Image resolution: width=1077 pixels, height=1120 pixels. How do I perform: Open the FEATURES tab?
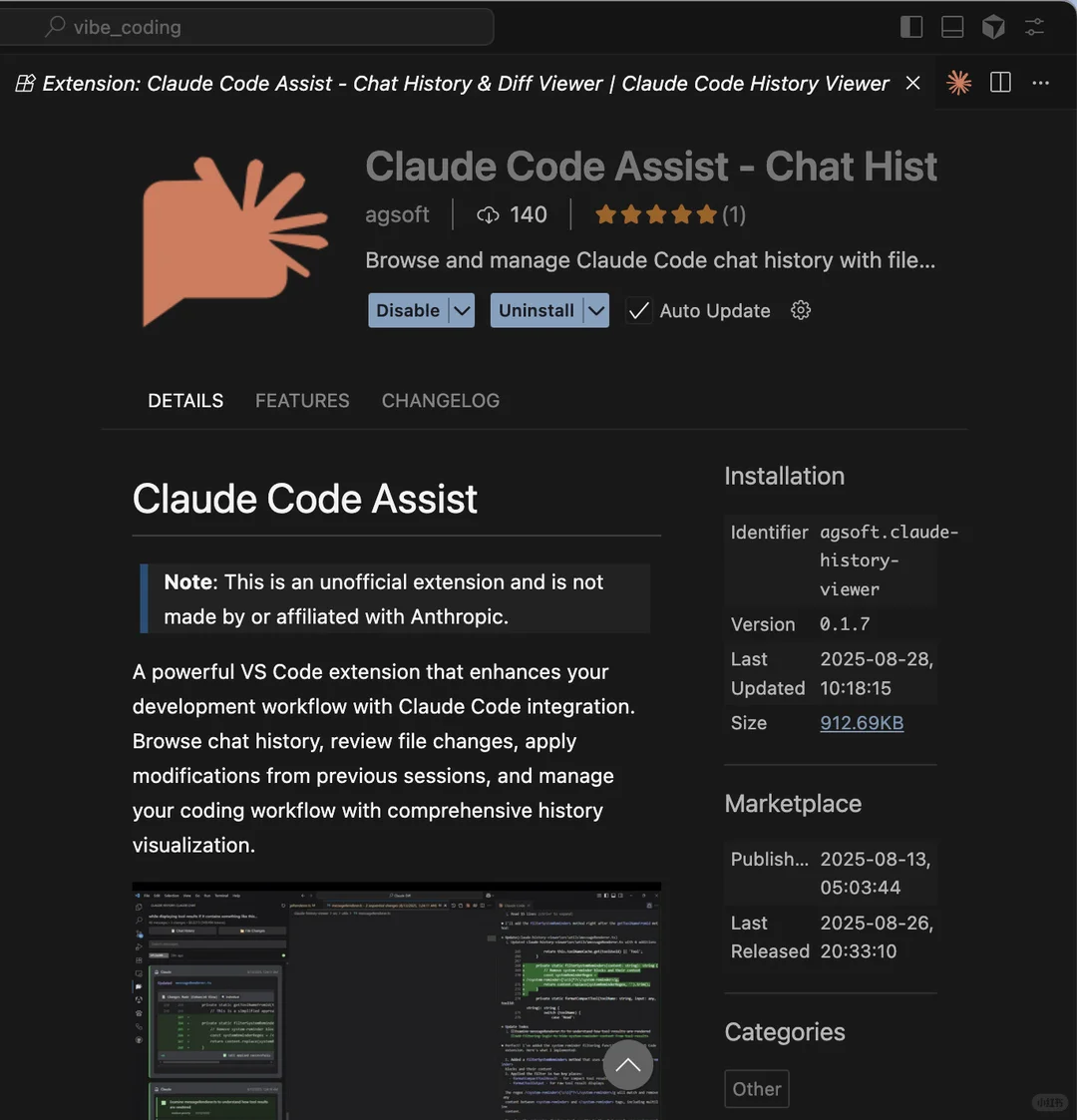(302, 401)
